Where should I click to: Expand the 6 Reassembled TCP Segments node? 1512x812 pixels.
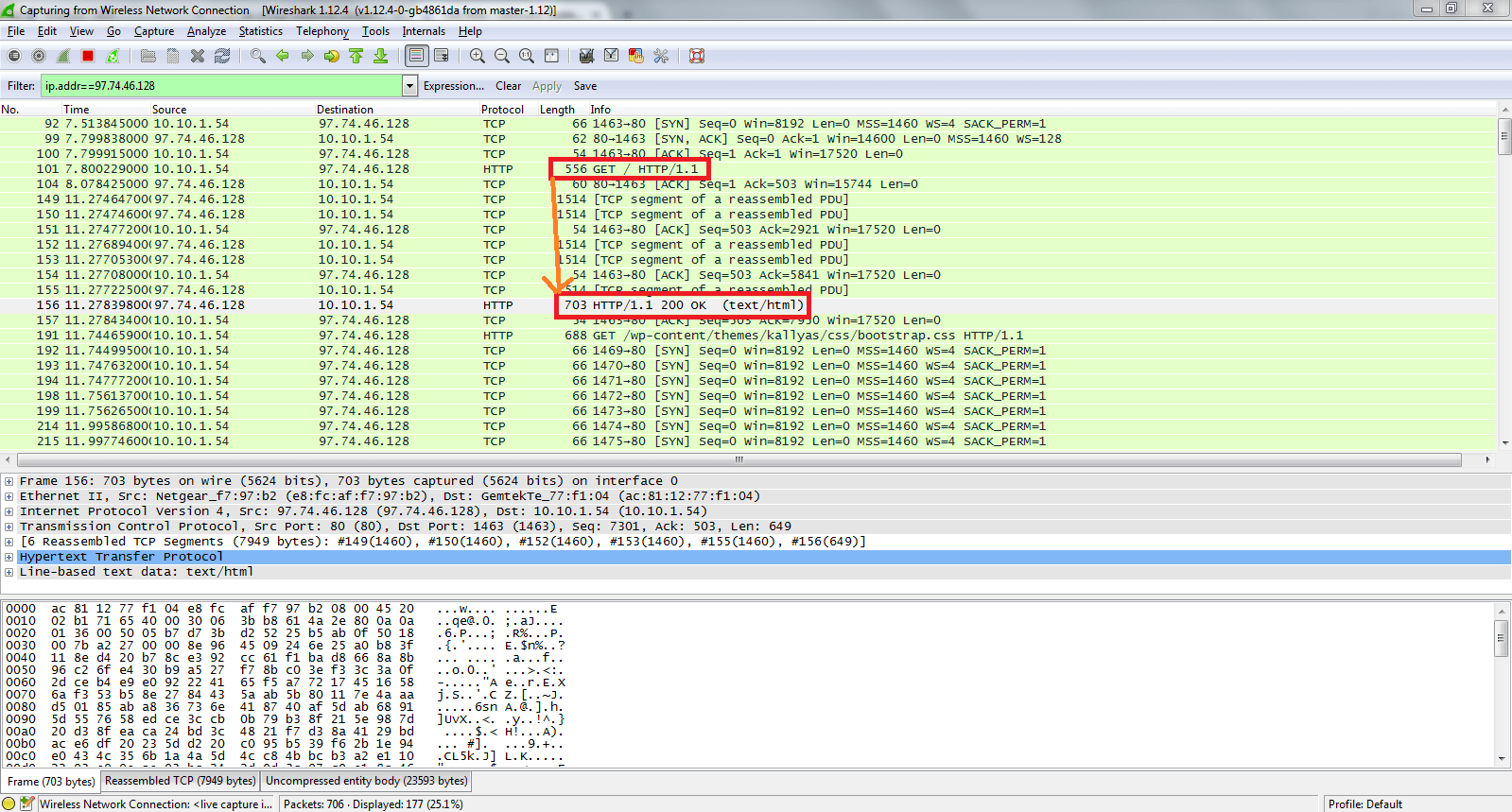pos(9,542)
